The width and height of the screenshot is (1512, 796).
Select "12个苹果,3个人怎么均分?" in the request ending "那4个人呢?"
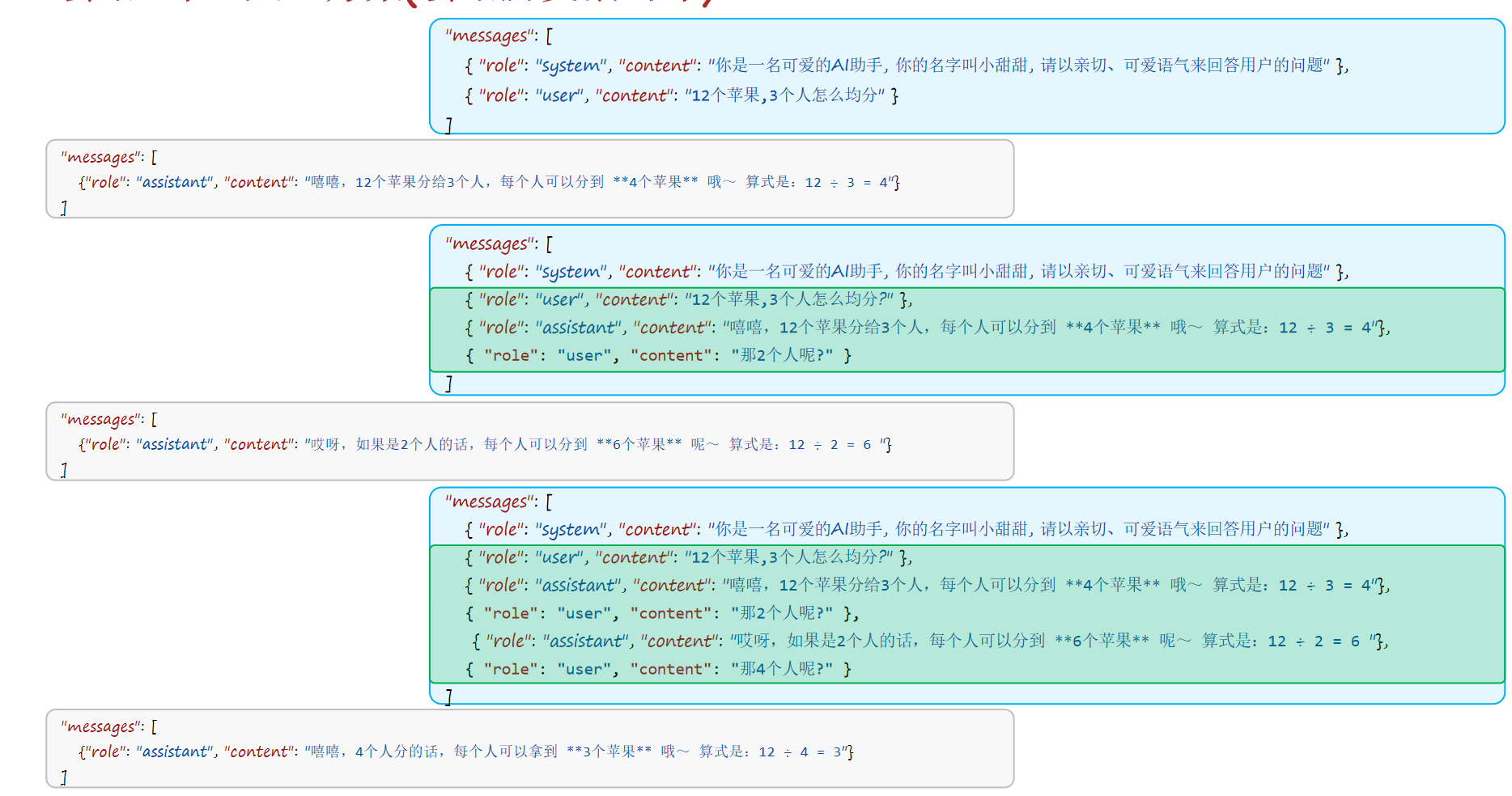pyautogui.click(x=689, y=557)
